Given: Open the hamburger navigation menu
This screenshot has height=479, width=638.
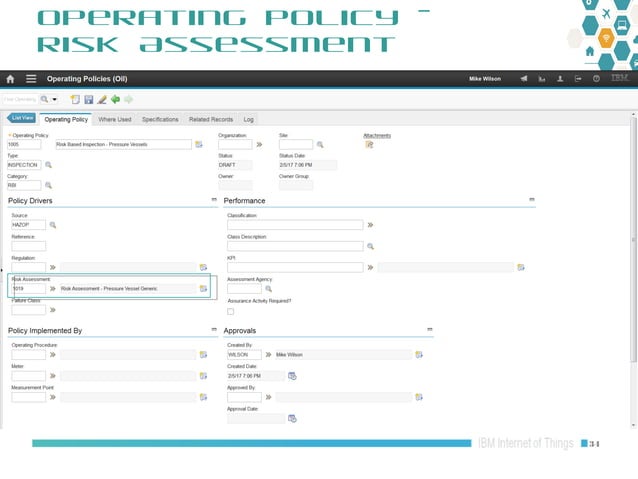Looking at the screenshot, I should pyautogui.click(x=31, y=79).
